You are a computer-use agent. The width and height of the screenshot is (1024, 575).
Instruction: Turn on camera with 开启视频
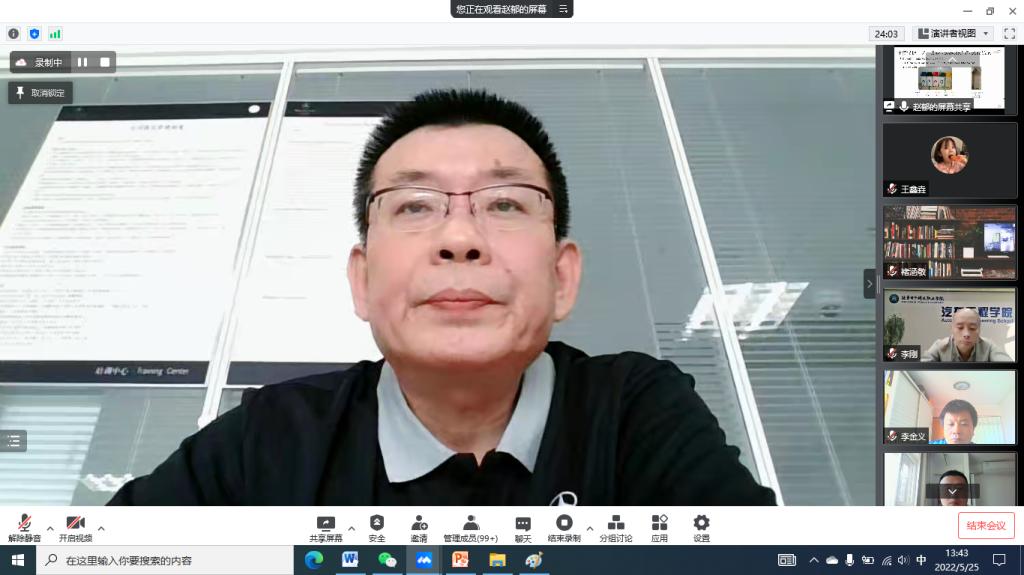(75, 528)
